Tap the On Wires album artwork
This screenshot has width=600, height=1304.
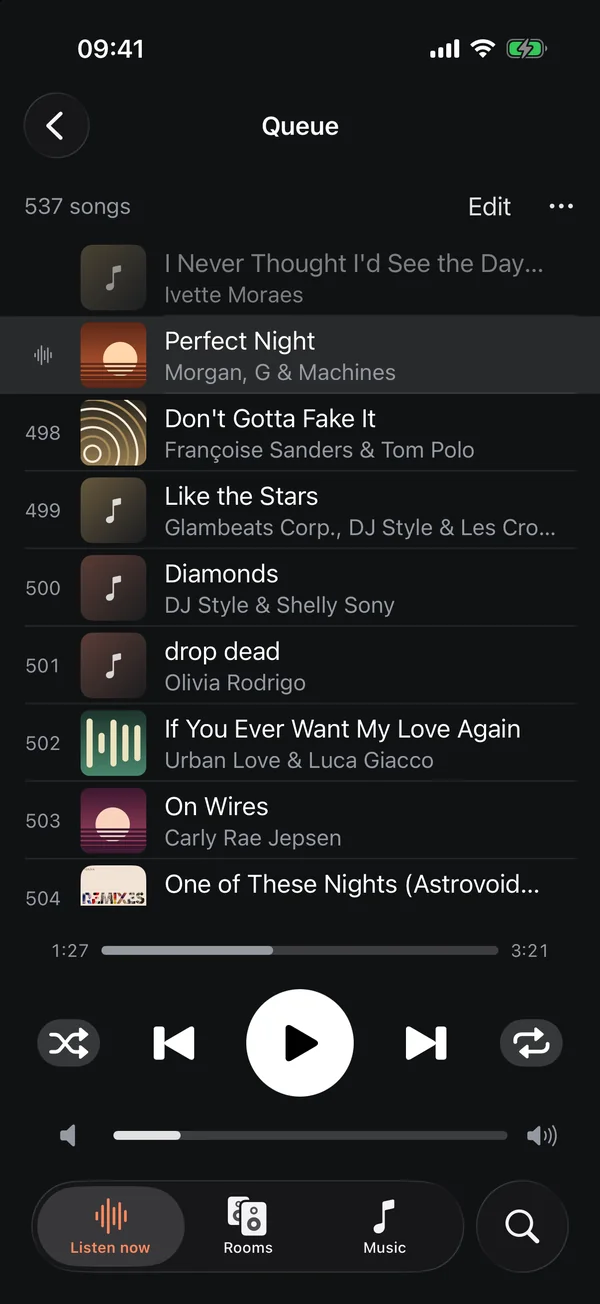point(113,820)
